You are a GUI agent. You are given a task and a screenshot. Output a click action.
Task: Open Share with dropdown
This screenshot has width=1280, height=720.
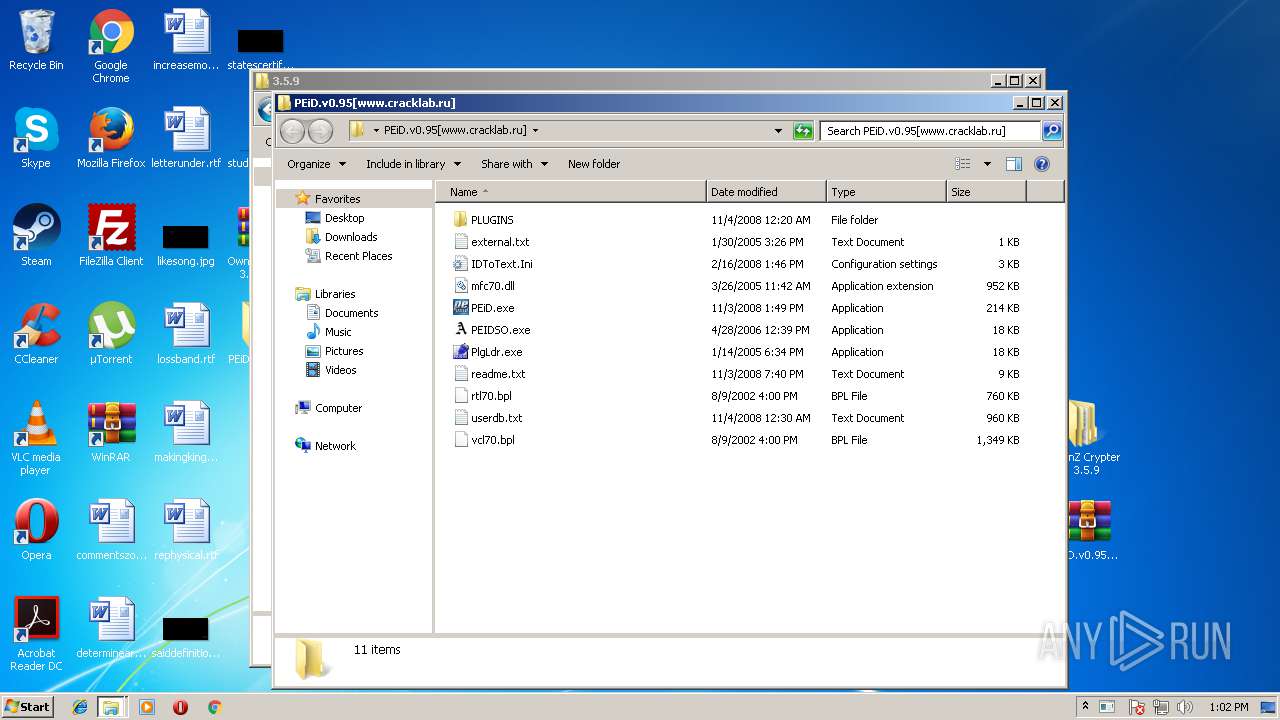pos(514,164)
